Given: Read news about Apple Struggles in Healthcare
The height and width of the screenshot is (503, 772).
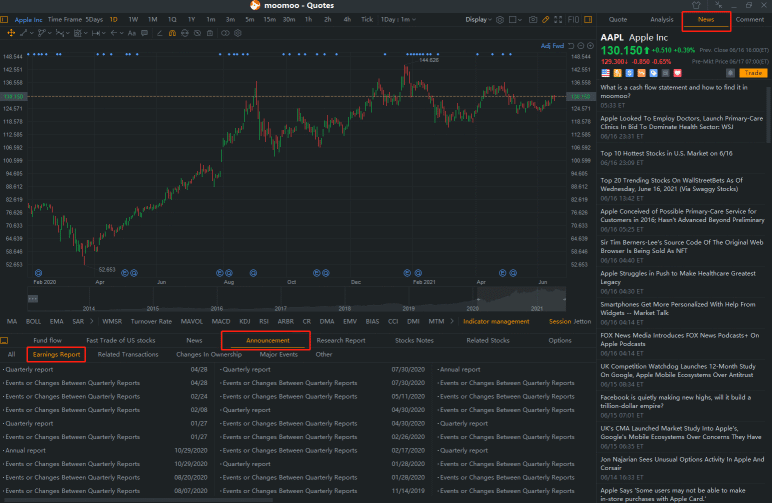Looking at the screenshot, I should [x=677, y=278].
